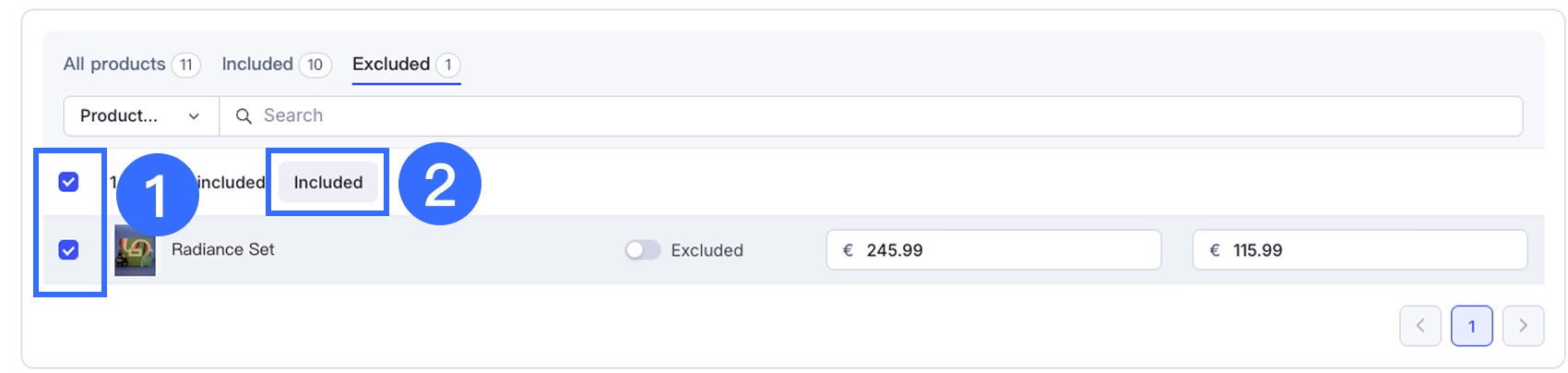Toggle the Excluded switch for Radiance Set

(642, 250)
